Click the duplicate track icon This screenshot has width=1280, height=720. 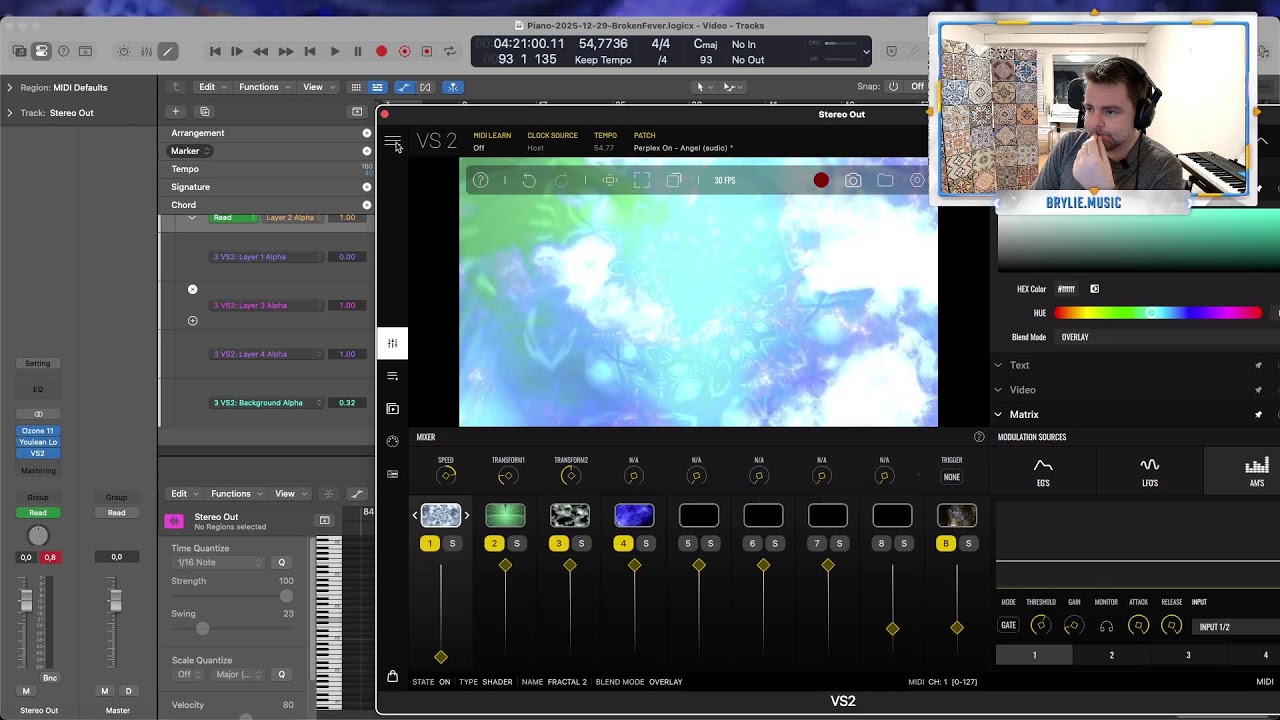click(205, 111)
